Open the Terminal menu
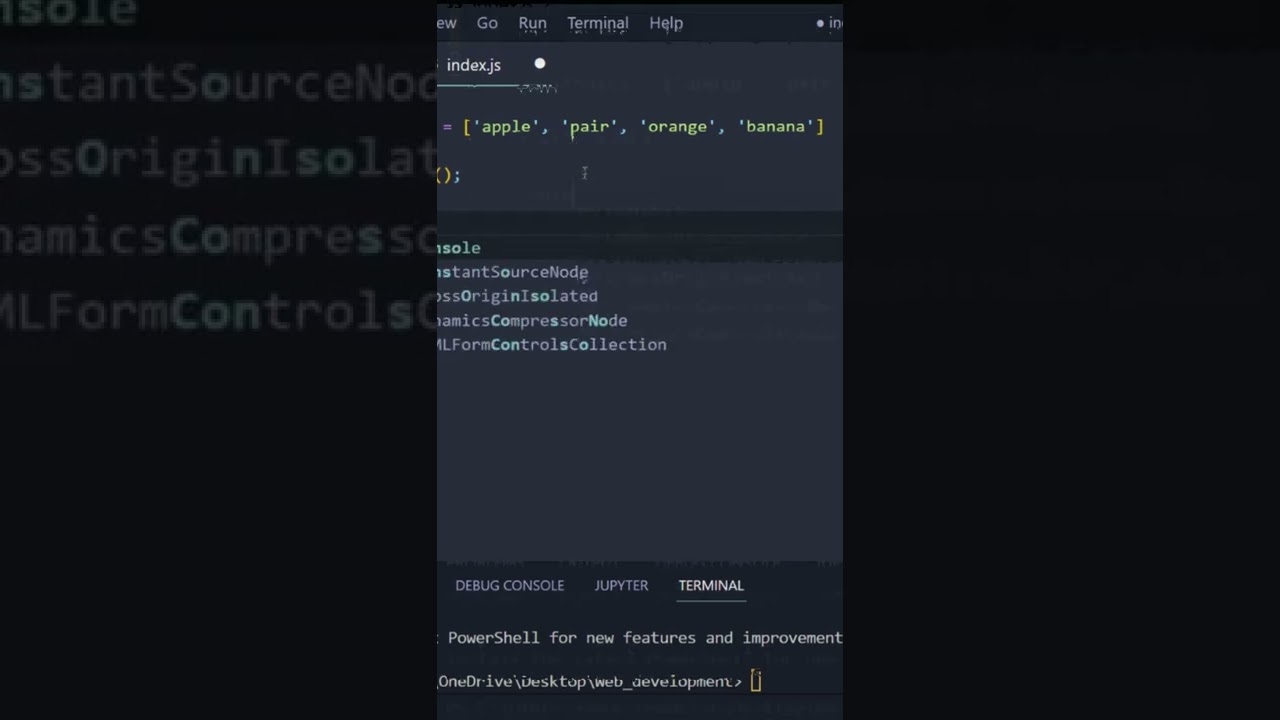Screen dimensions: 1280x720 597,23
